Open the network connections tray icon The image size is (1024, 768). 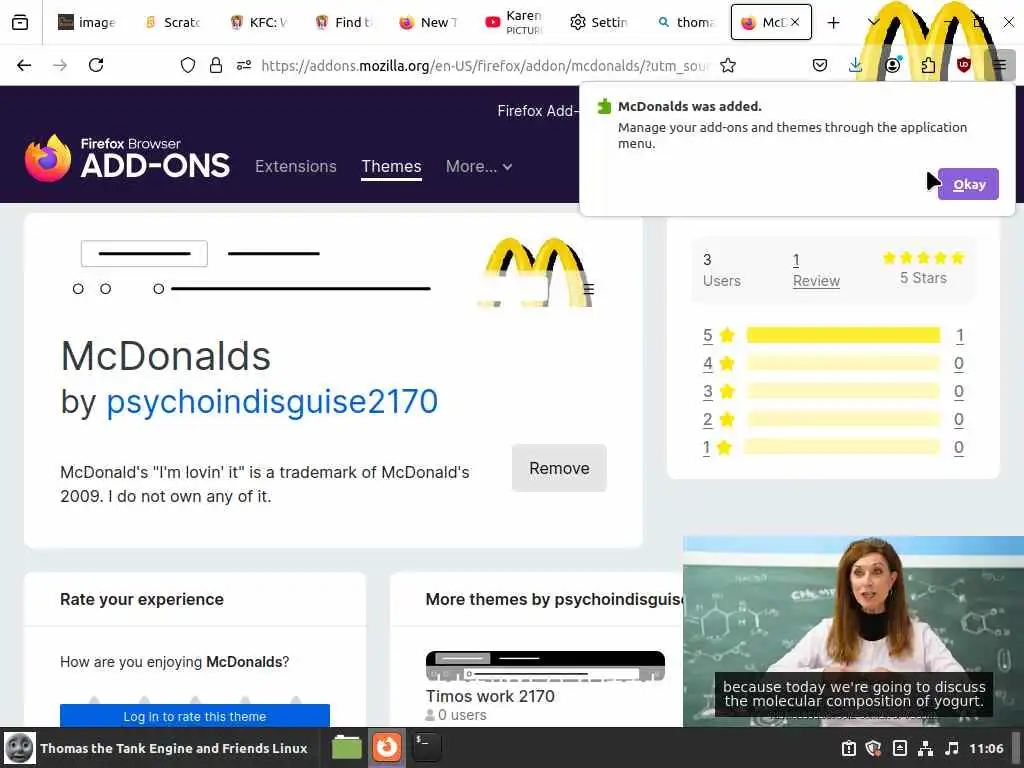pos(925,748)
